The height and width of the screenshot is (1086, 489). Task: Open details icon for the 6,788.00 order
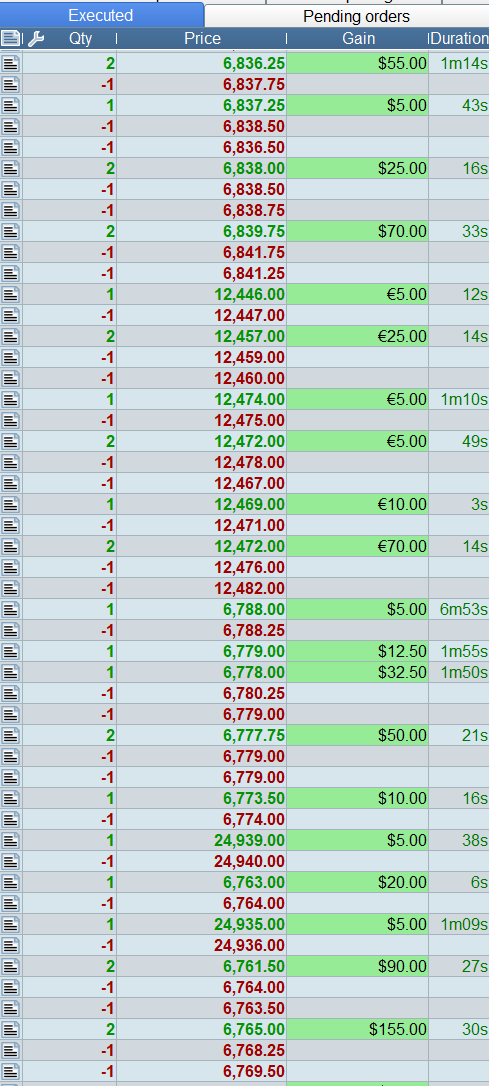pyautogui.click(x=10, y=609)
